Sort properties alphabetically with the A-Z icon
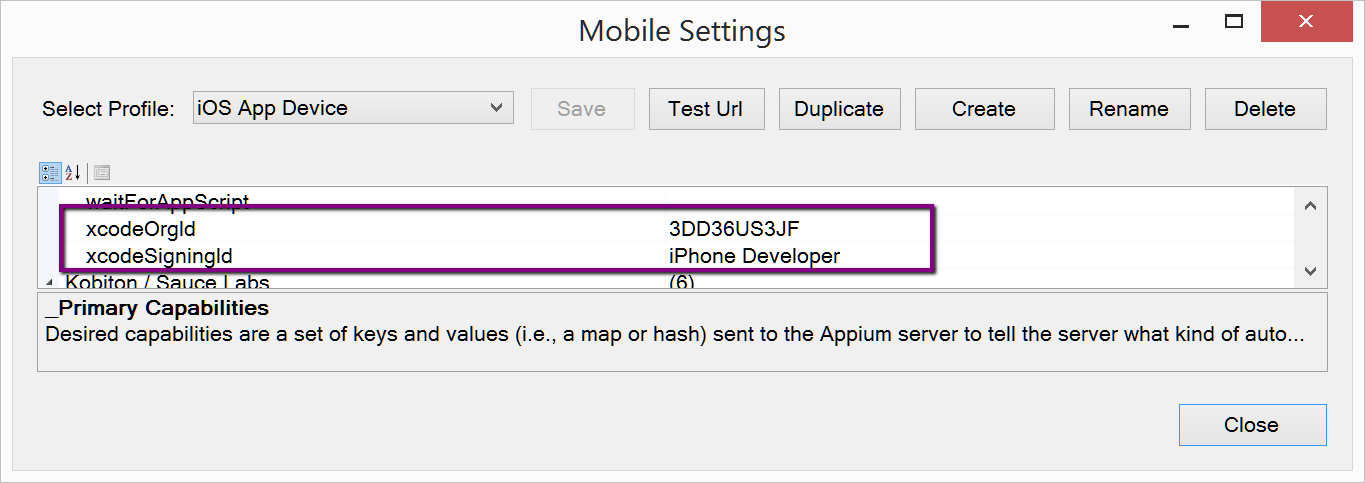The height and width of the screenshot is (483, 1365). pyautogui.click(x=73, y=173)
